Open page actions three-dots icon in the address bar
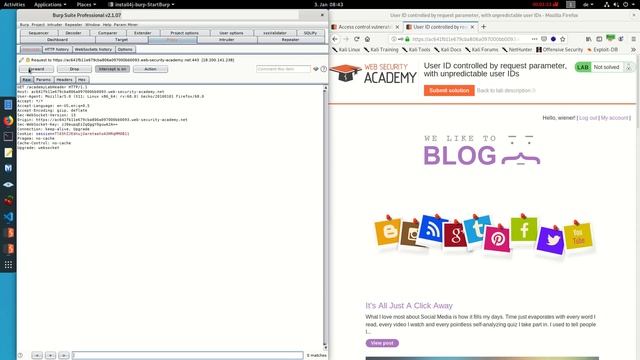This screenshot has height=360, width=640. (534, 39)
